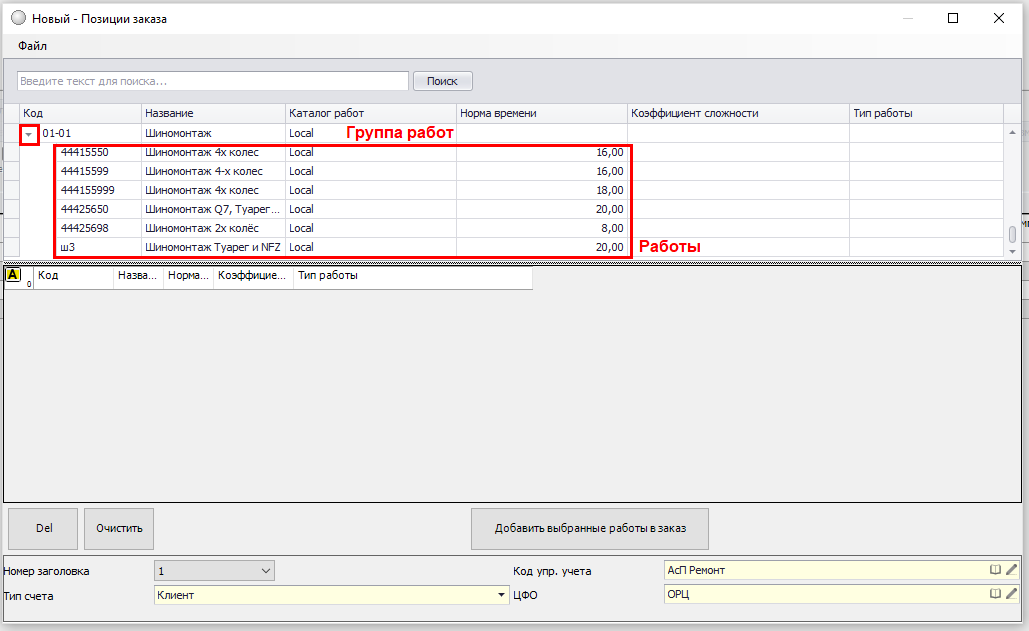Select the Шиномонтаж Q7, Туарег row
The image size is (1029, 631).
pyautogui.click(x=214, y=209)
